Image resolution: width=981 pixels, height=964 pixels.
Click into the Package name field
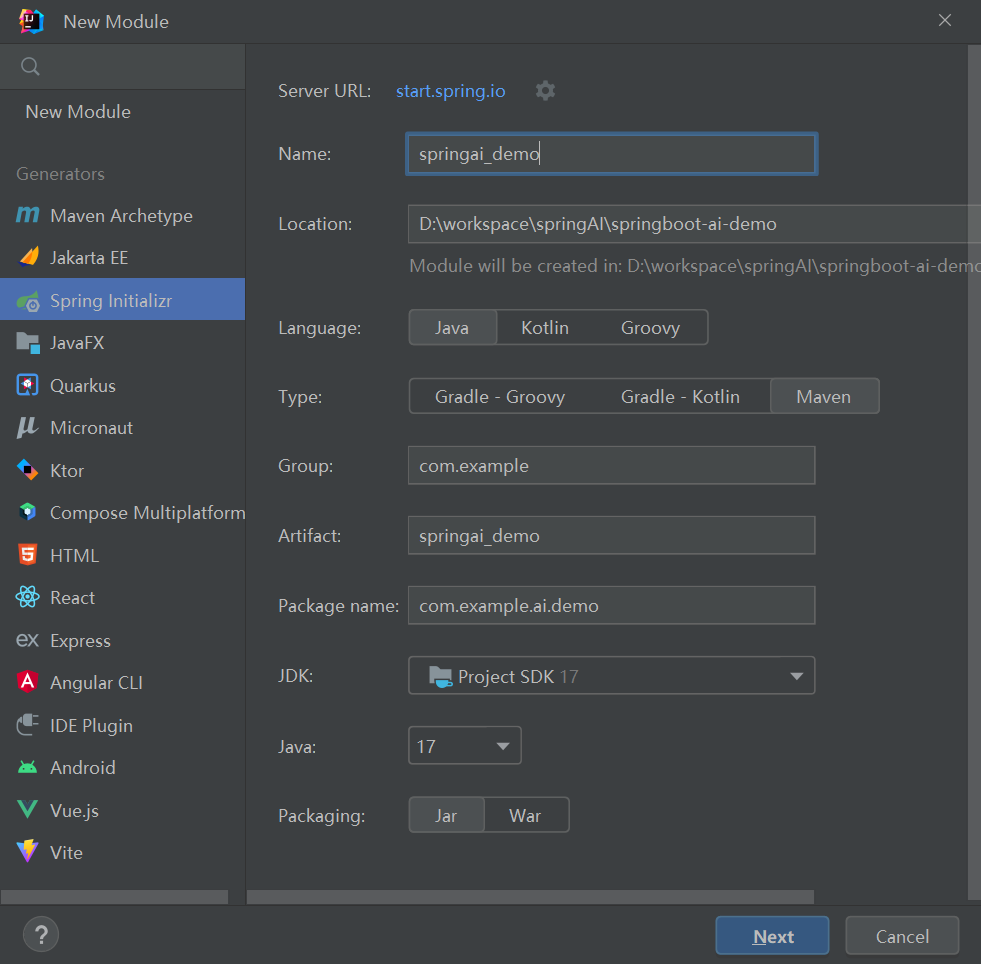click(x=611, y=606)
